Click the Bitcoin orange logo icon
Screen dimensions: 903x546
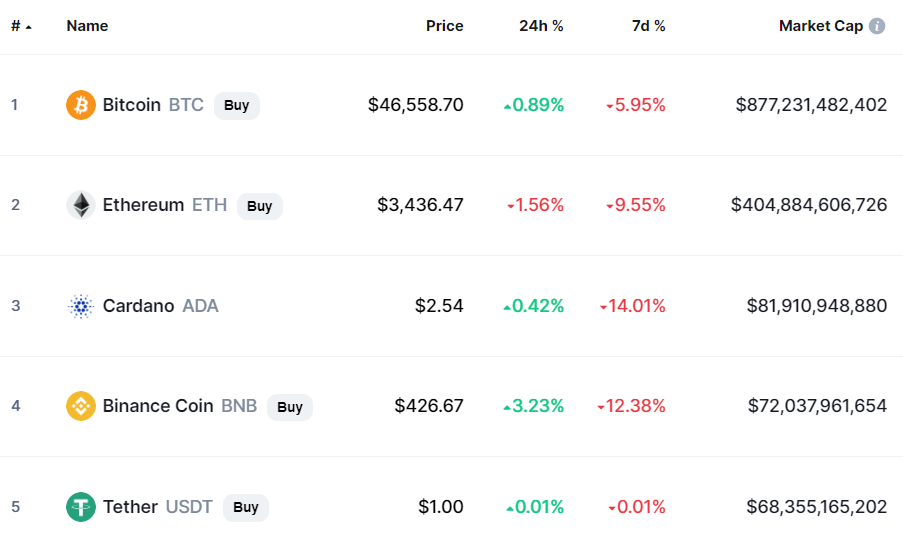tap(81, 105)
